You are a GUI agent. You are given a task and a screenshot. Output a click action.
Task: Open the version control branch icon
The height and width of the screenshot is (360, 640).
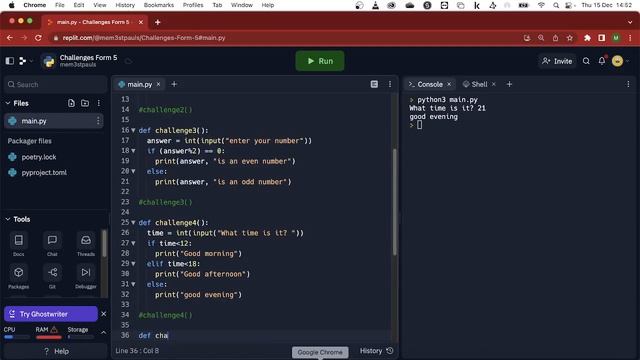(23, 61)
